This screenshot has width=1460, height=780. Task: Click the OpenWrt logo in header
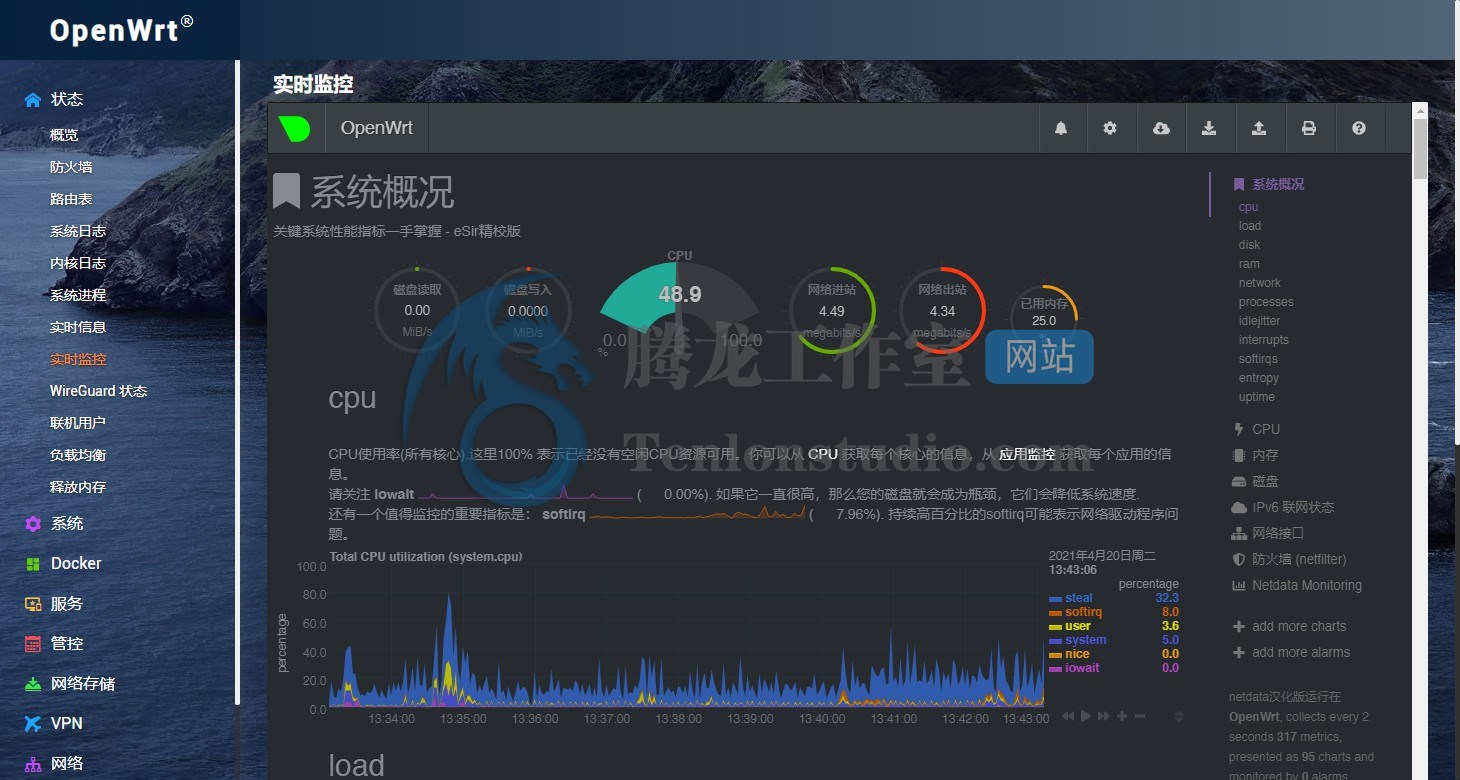[122, 30]
